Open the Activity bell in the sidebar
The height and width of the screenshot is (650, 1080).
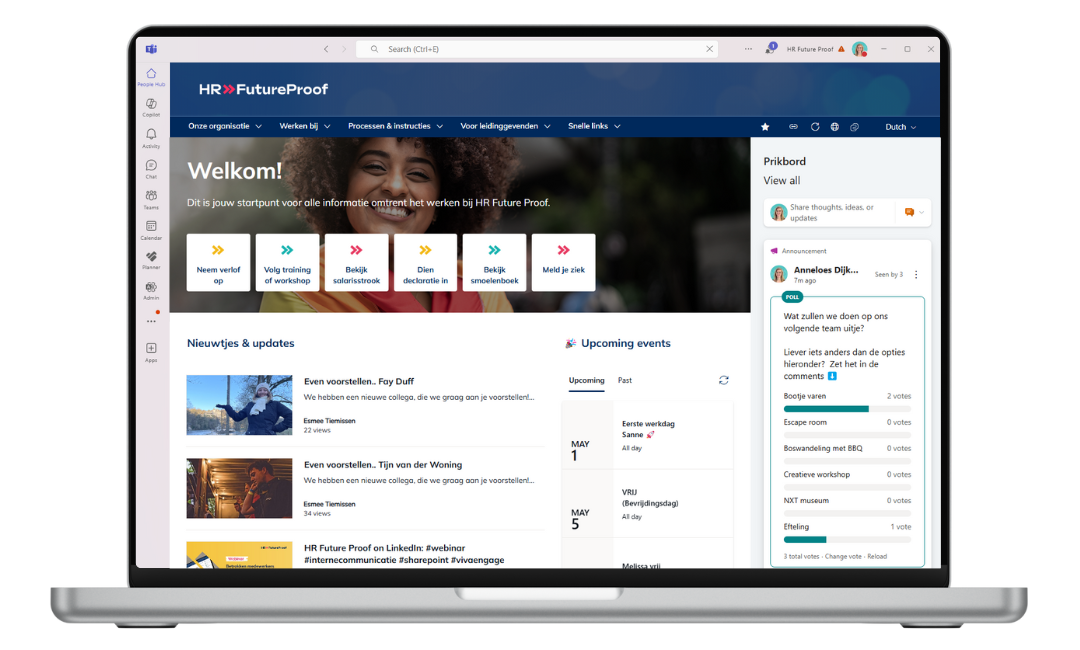(x=151, y=137)
